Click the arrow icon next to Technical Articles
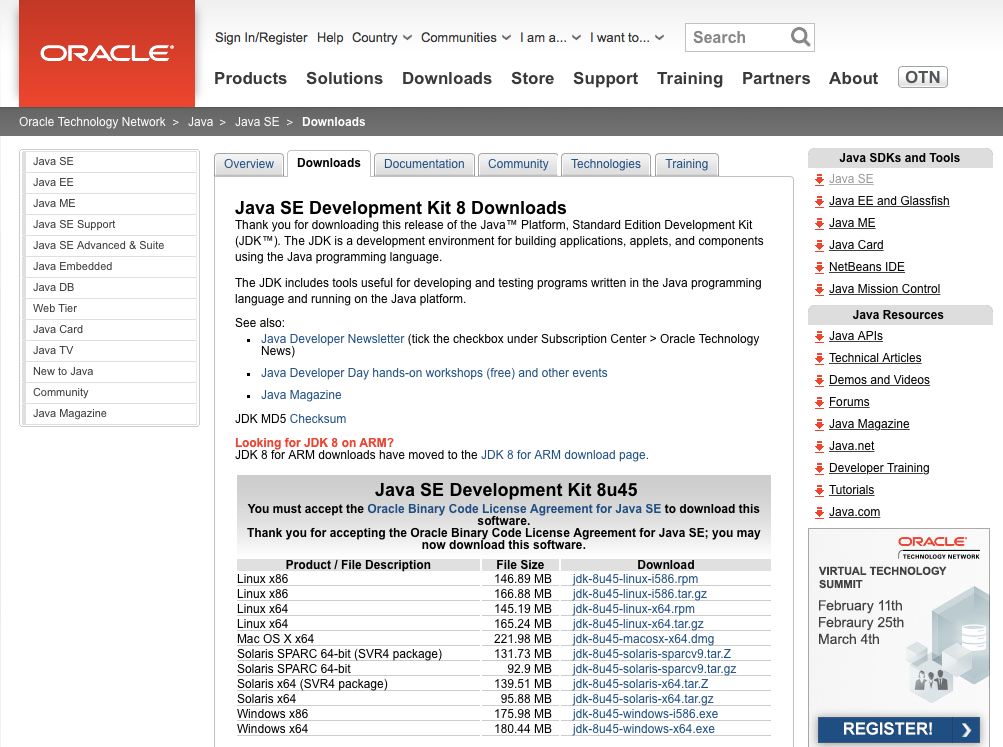Screen dimensions: 1003x747 click(819, 359)
